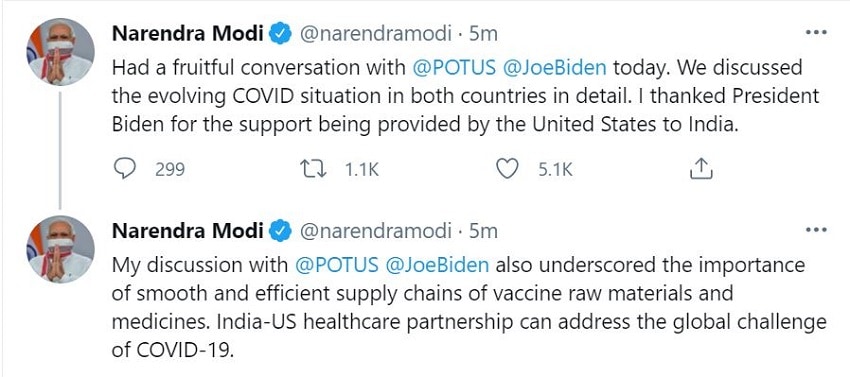
Task: Follow the @POTUS mention in the first tweet
Action: click(454, 68)
